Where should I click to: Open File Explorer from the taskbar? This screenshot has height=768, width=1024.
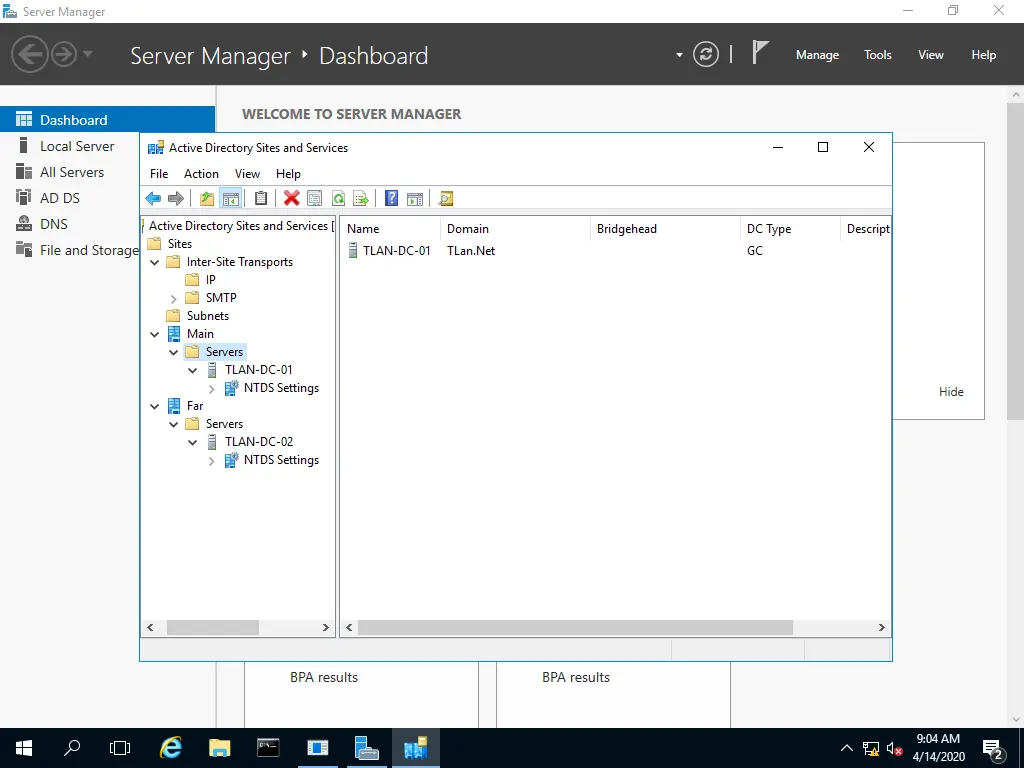[x=219, y=748]
